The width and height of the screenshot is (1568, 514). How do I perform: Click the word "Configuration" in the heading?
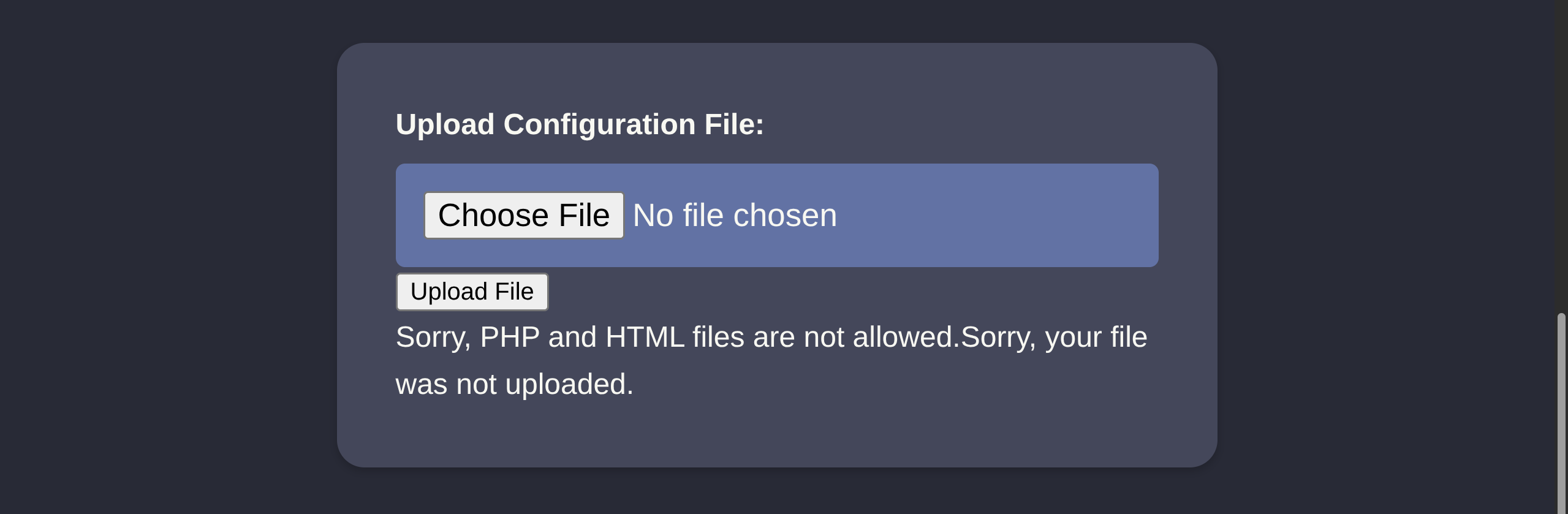click(599, 124)
